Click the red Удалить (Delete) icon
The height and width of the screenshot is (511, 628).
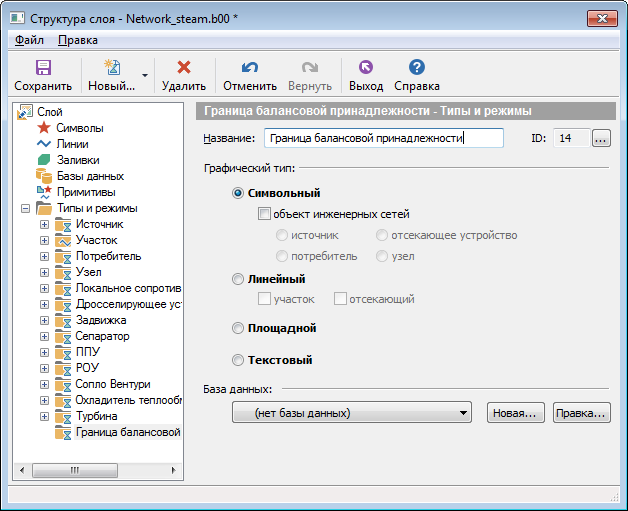[183, 68]
